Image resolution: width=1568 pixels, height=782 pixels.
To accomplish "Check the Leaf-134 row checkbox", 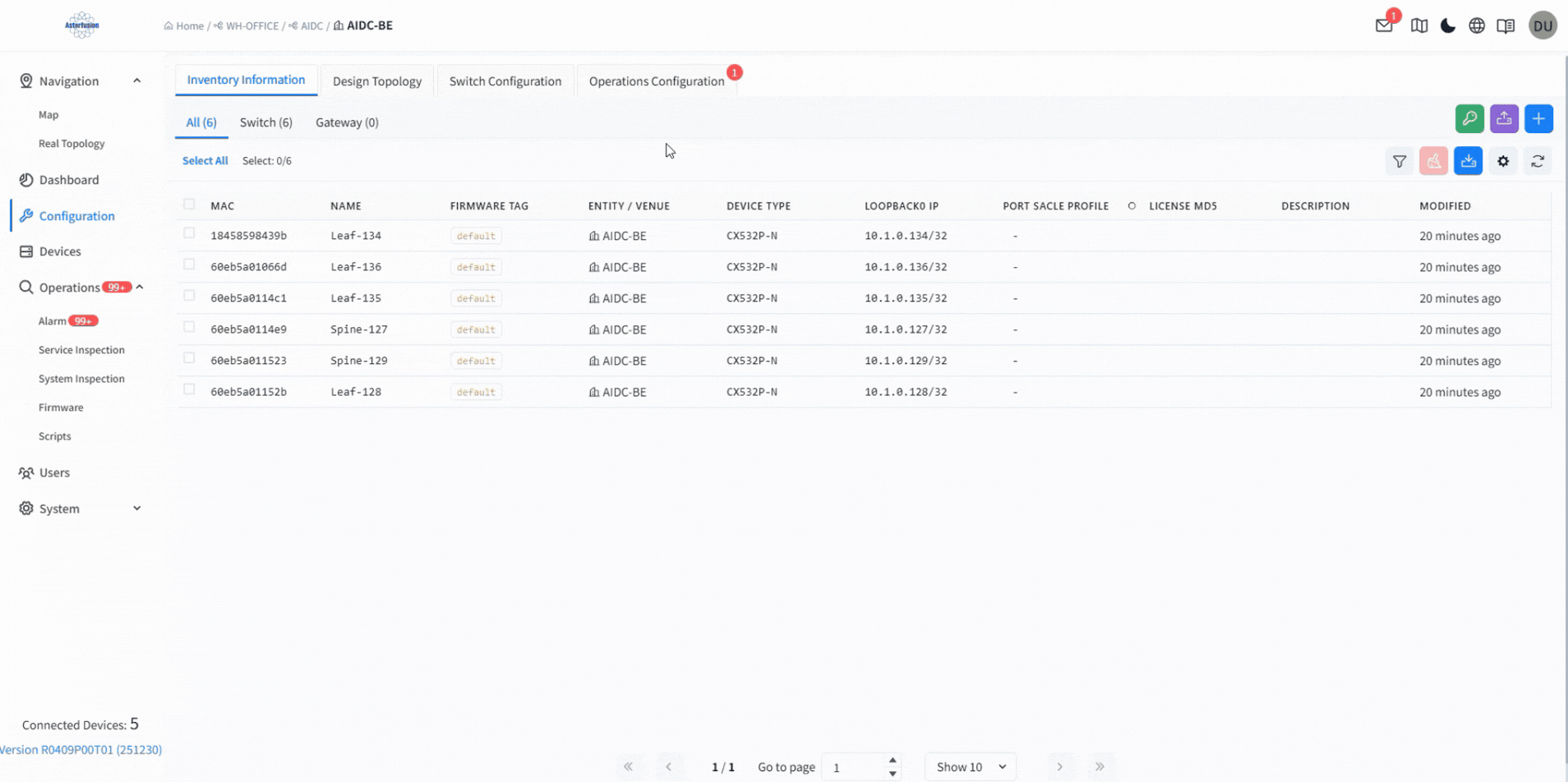I will [x=189, y=234].
